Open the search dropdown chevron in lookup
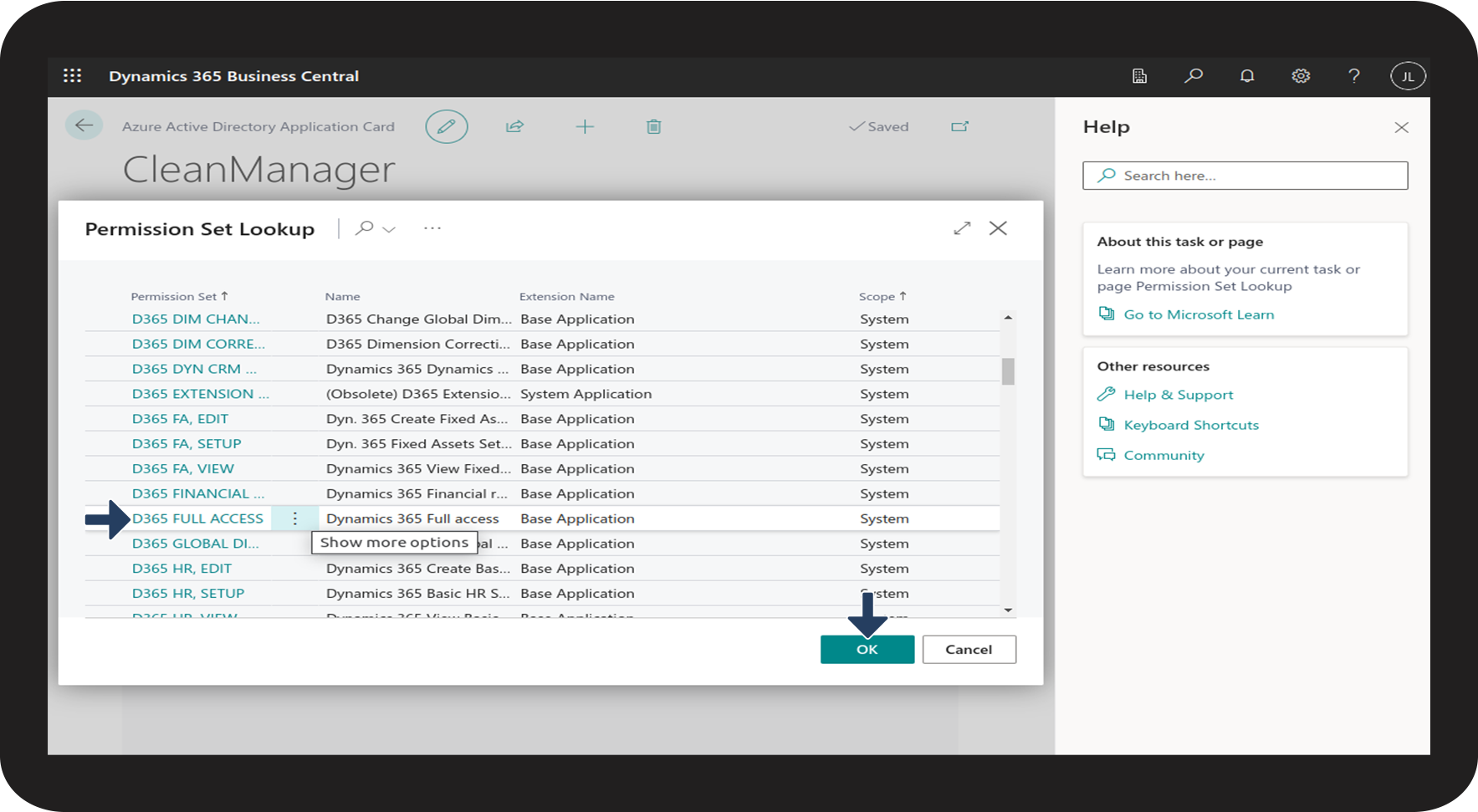Image resolution: width=1478 pixels, height=812 pixels. tap(389, 229)
